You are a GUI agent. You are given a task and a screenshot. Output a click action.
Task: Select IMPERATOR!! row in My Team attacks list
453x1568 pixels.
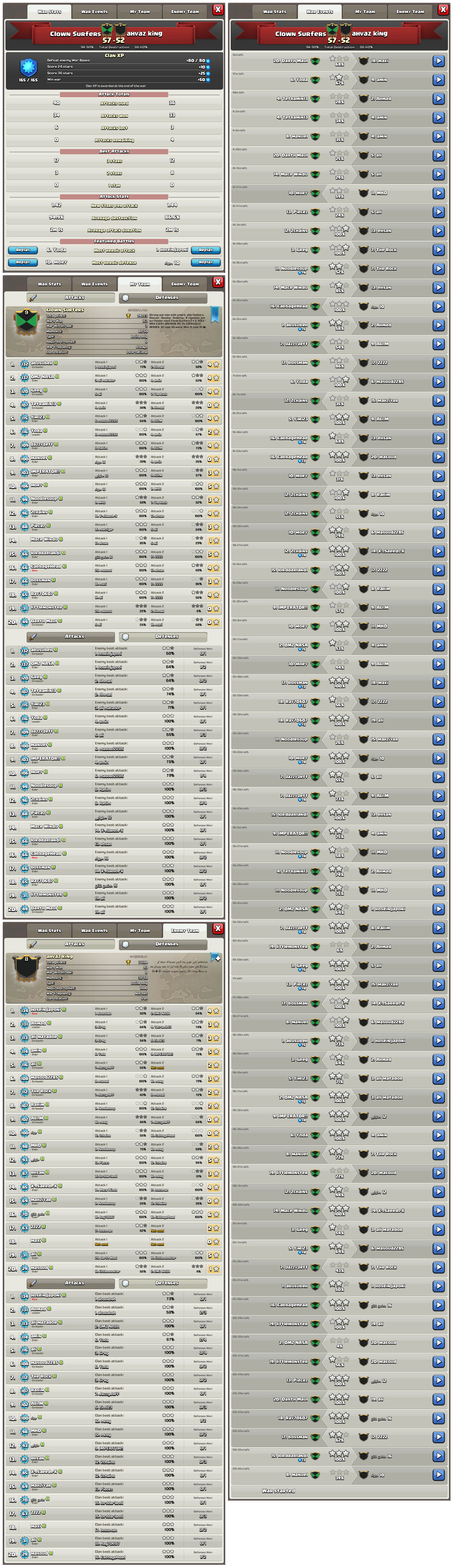point(114,473)
